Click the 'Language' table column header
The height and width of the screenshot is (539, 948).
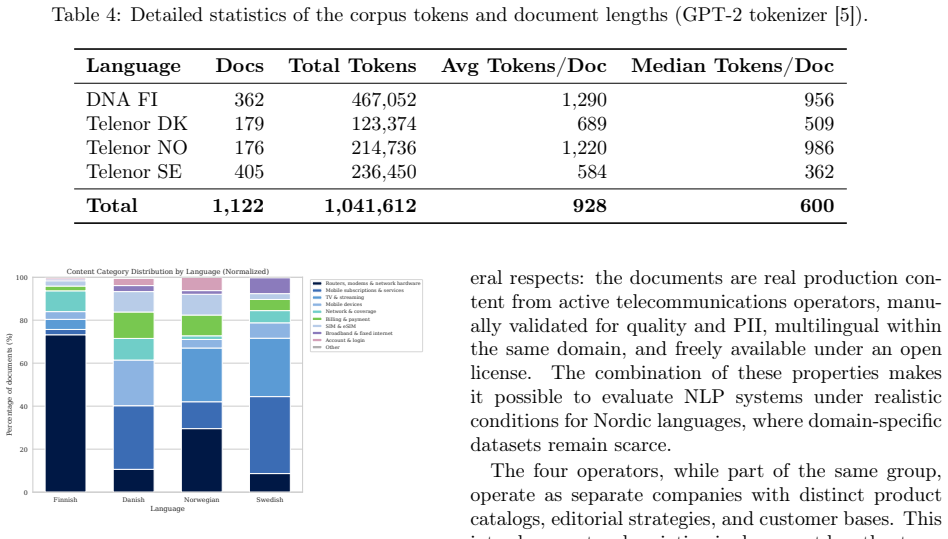pyautogui.click(x=134, y=66)
